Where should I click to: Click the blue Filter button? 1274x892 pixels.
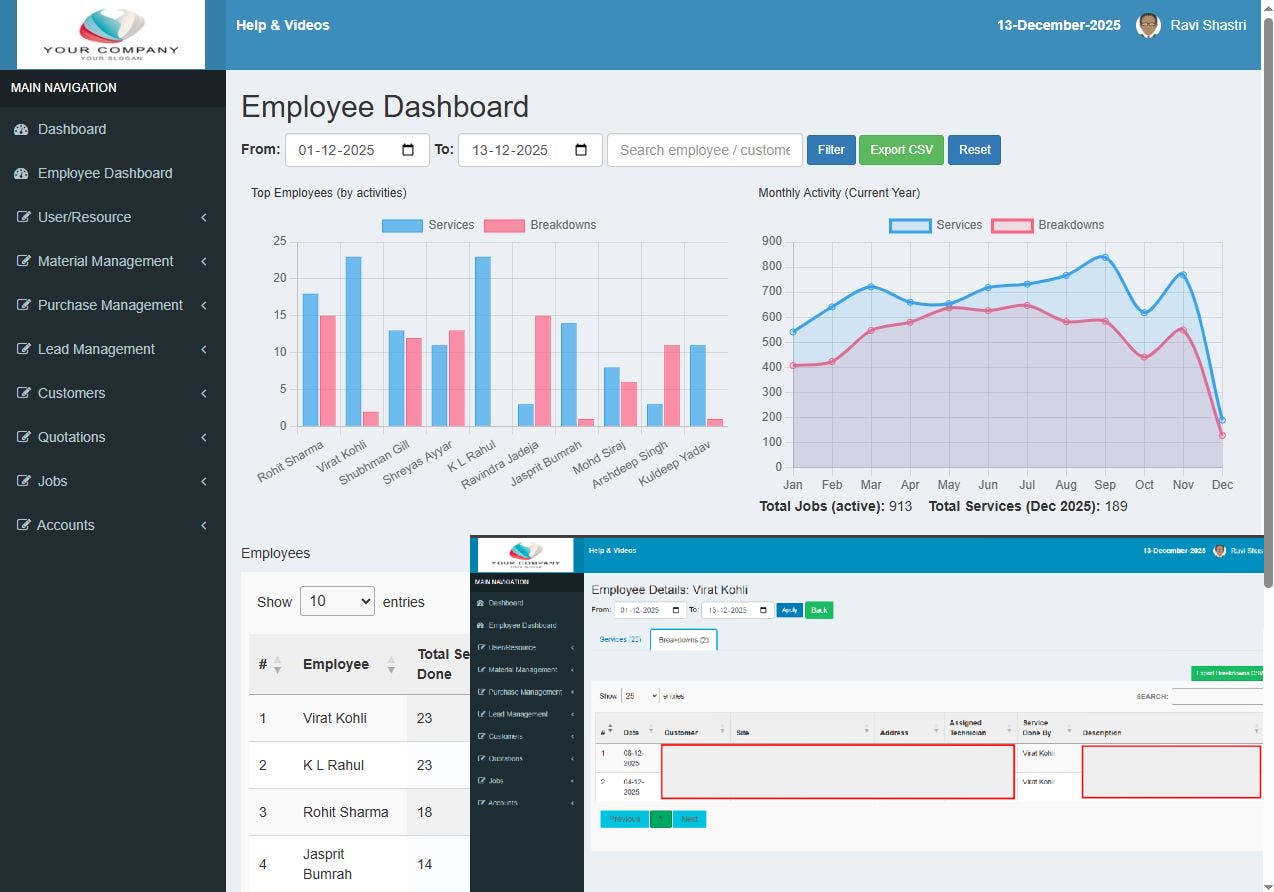coord(831,150)
